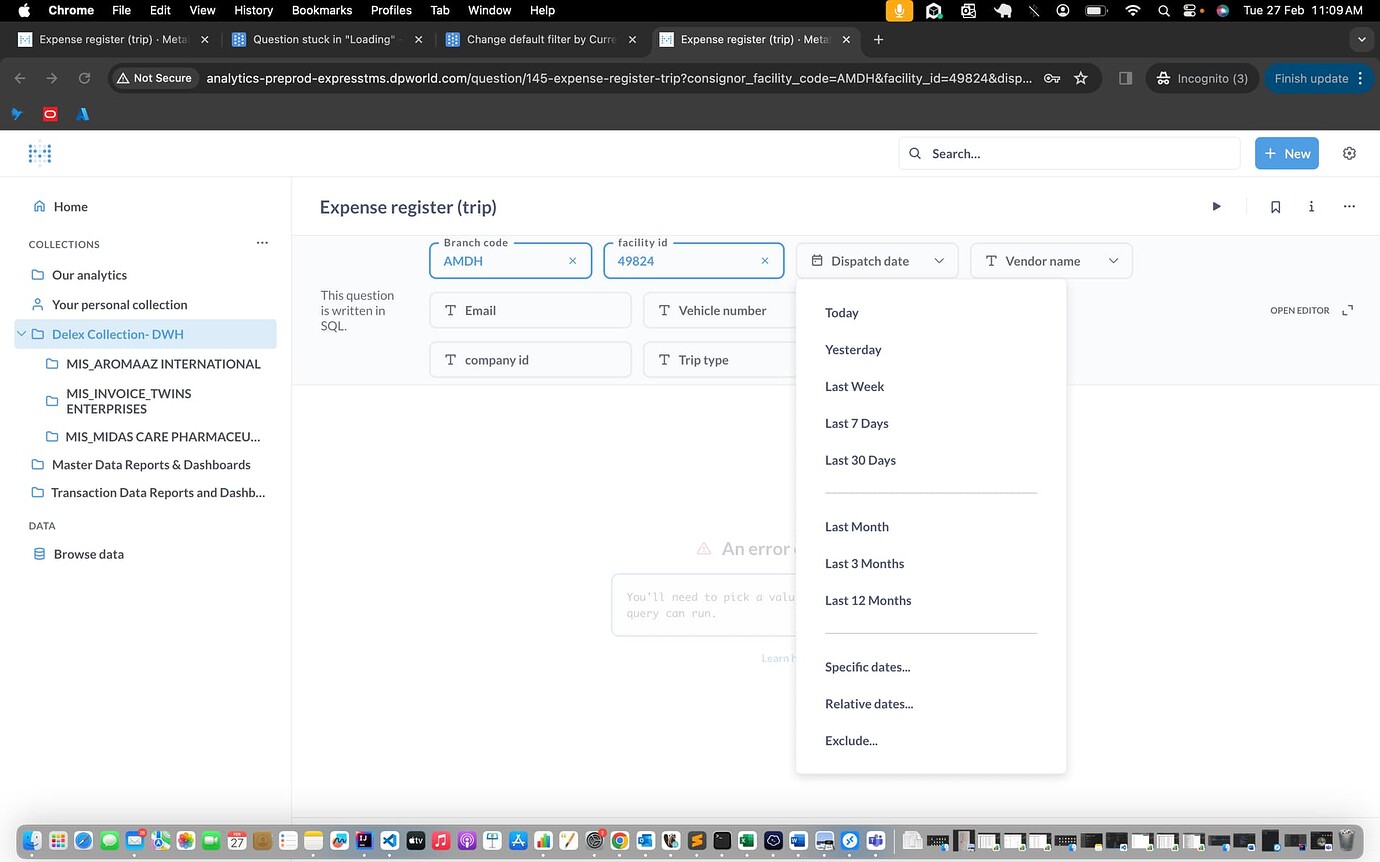The image size is (1380, 862).
Task: Open a new Chrome tab with the plus icon
Action: [x=878, y=40]
